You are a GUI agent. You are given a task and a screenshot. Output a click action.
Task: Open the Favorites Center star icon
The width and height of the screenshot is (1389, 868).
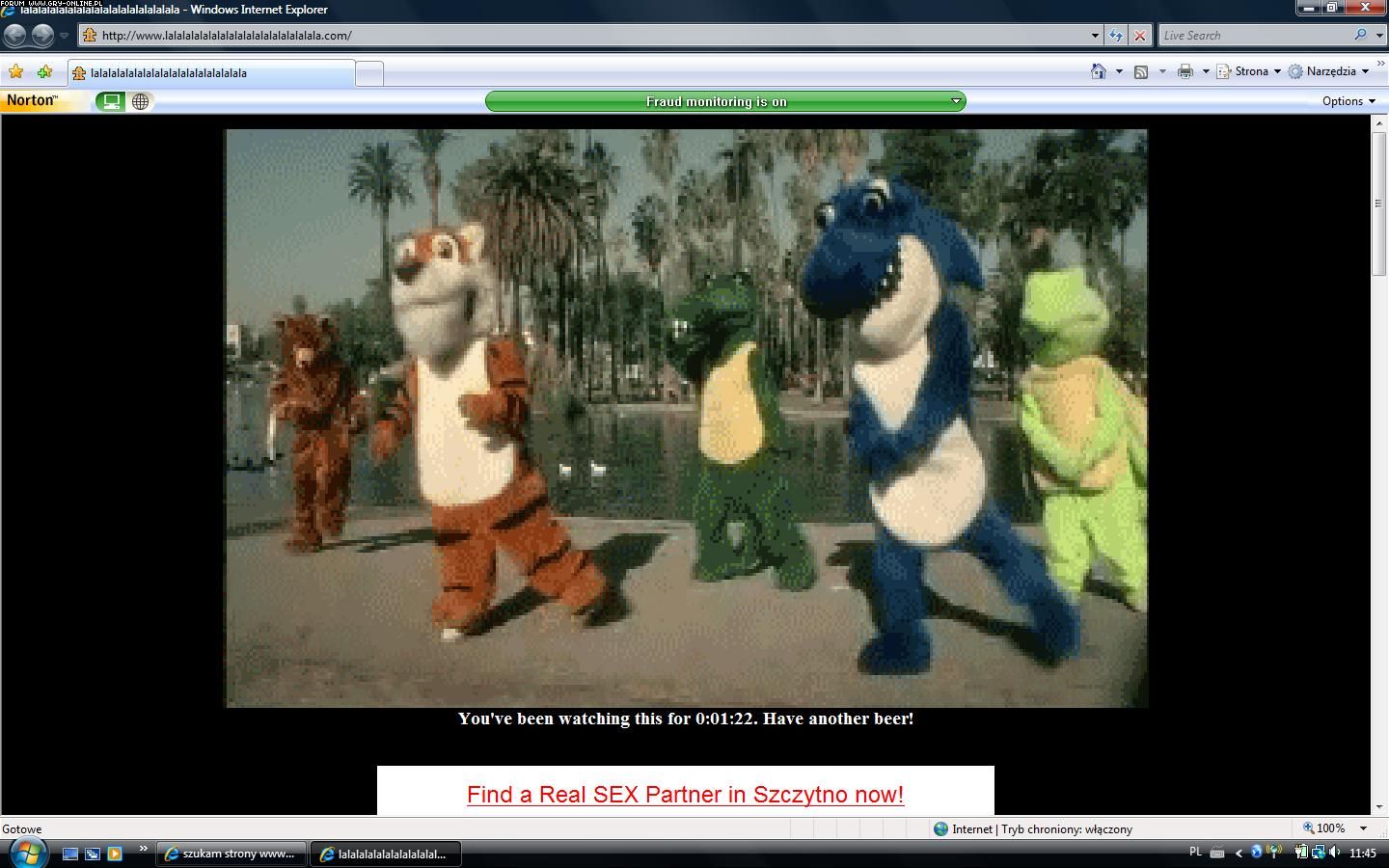tap(16, 72)
